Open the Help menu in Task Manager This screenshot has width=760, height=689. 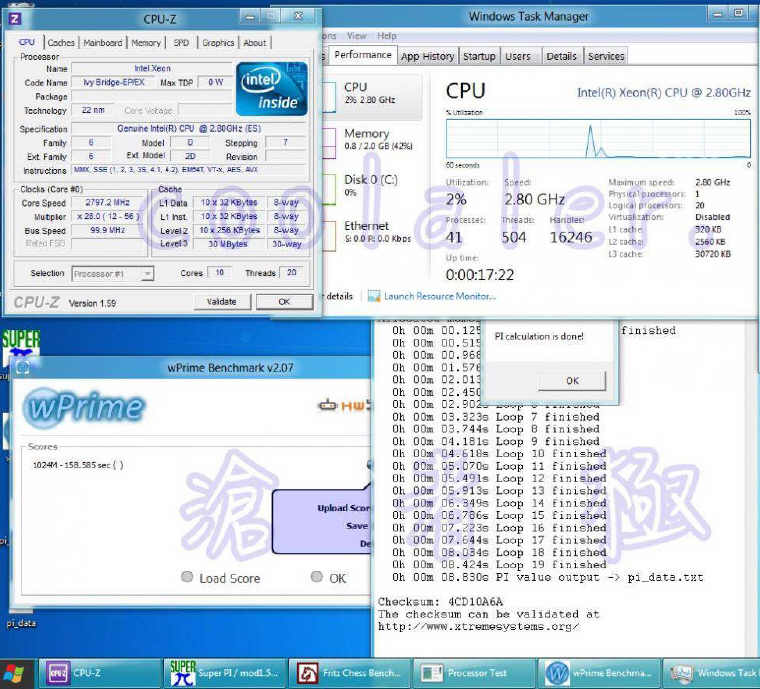click(387, 36)
